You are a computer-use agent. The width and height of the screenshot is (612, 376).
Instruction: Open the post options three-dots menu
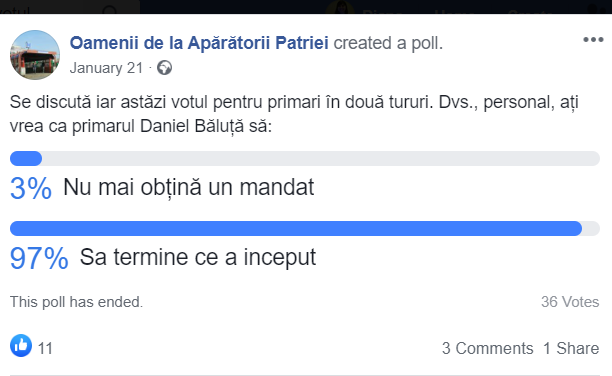(x=593, y=40)
